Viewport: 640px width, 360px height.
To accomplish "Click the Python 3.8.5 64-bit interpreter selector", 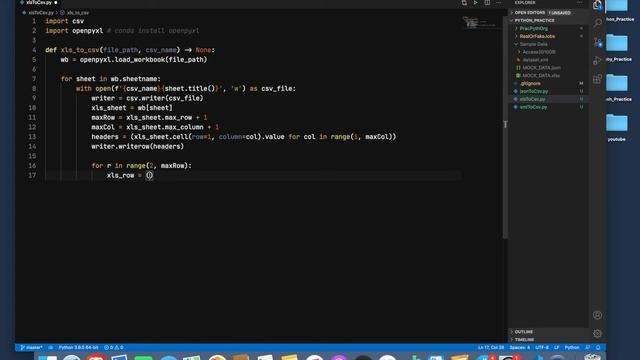I will [78, 347].
